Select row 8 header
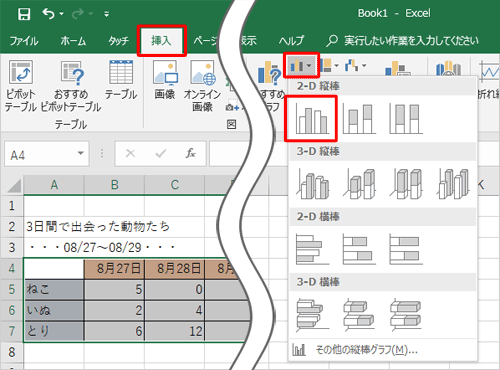The image size is (500, 370). click(x=12, y=352)
